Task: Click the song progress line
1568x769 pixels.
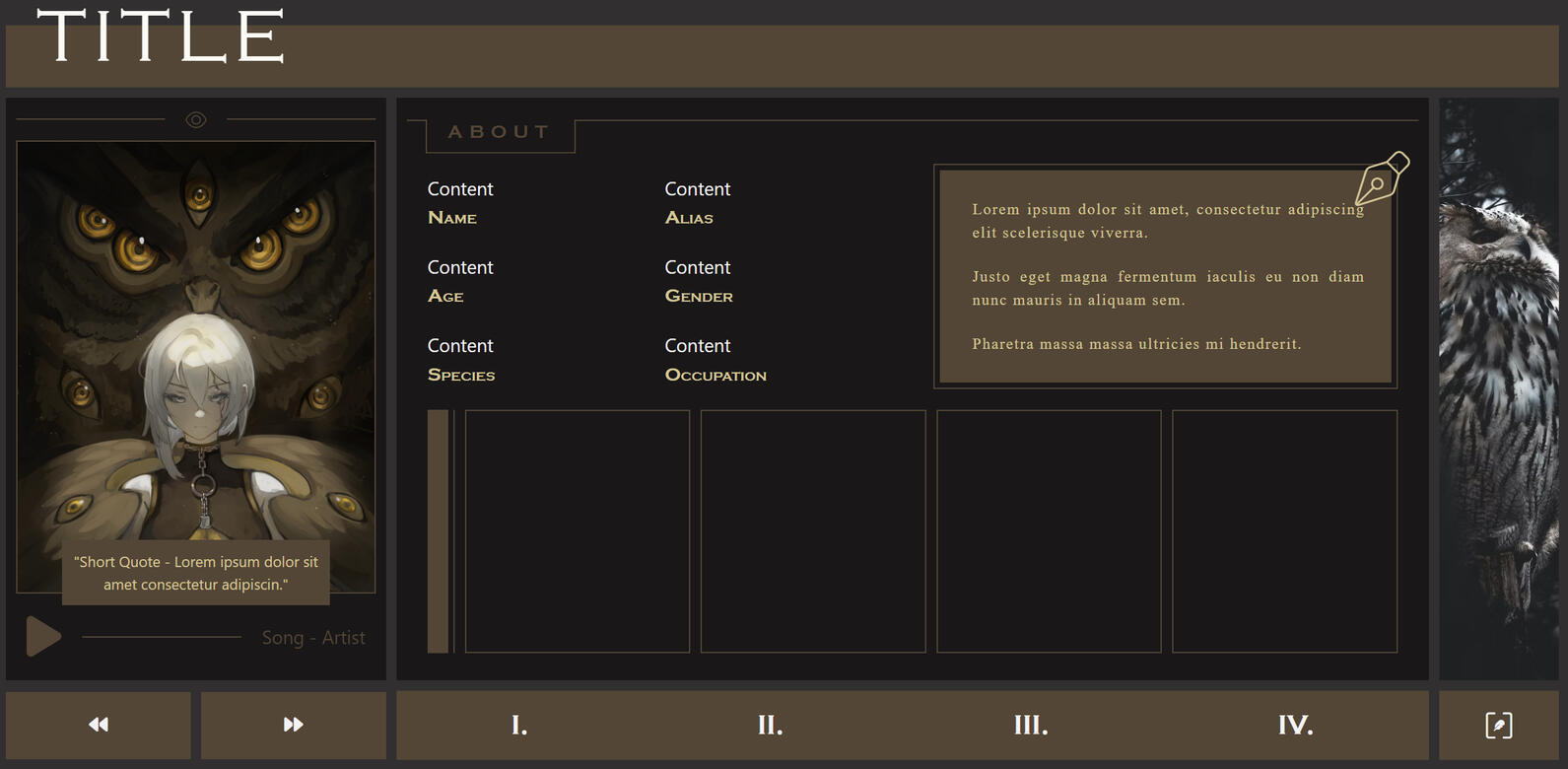Action: (162, 637)
